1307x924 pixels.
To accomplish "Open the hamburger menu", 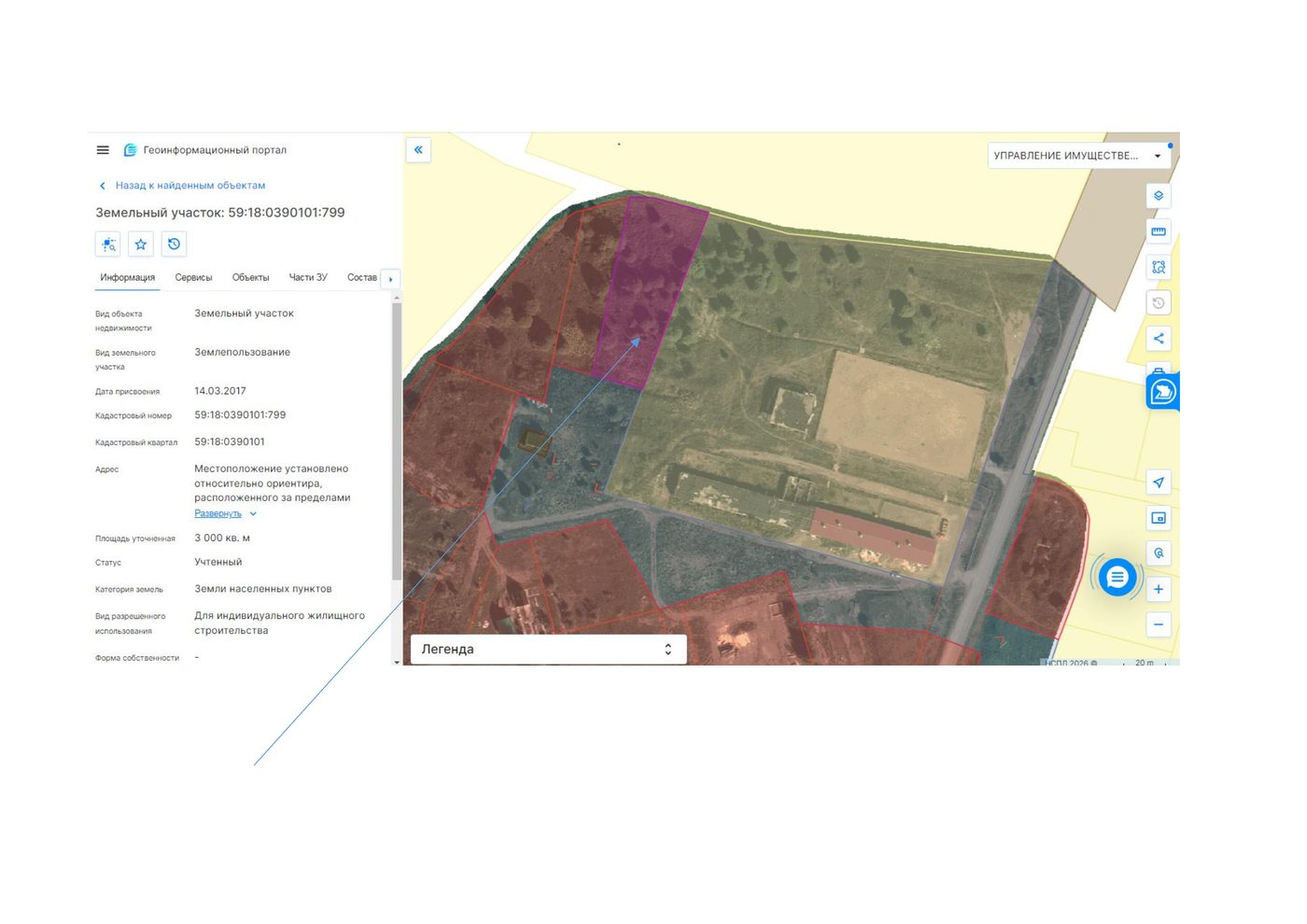I will coord(103,150).
